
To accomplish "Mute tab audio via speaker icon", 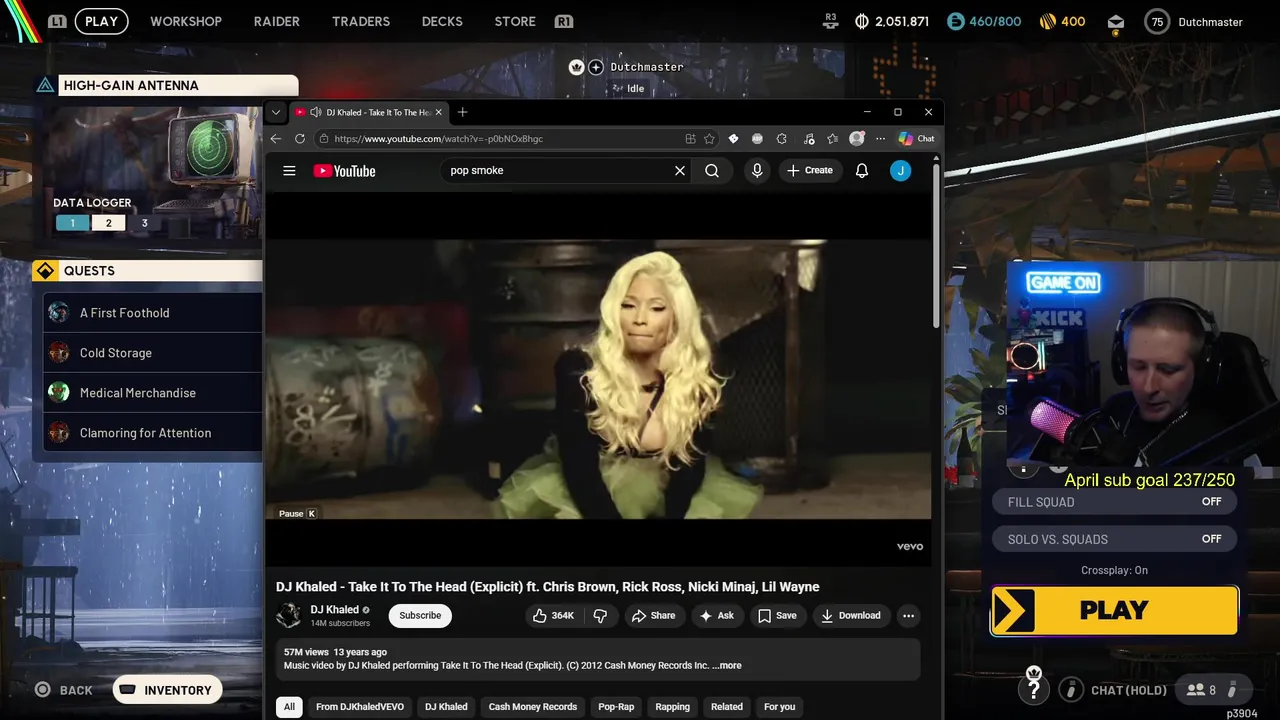I will click(x=316, y=112).
